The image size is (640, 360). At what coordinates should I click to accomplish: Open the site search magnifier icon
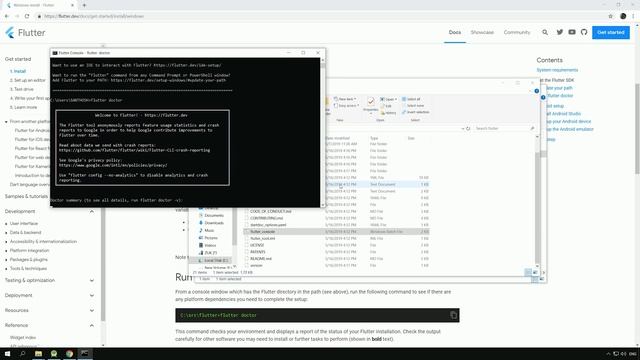(545, 32)
